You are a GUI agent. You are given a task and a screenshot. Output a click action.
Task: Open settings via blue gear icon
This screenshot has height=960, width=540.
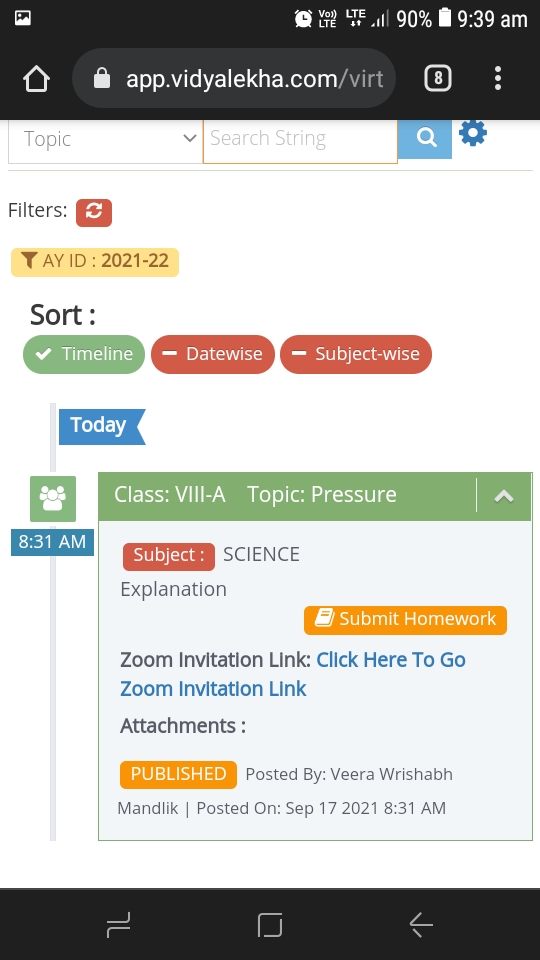click(473, 133)
